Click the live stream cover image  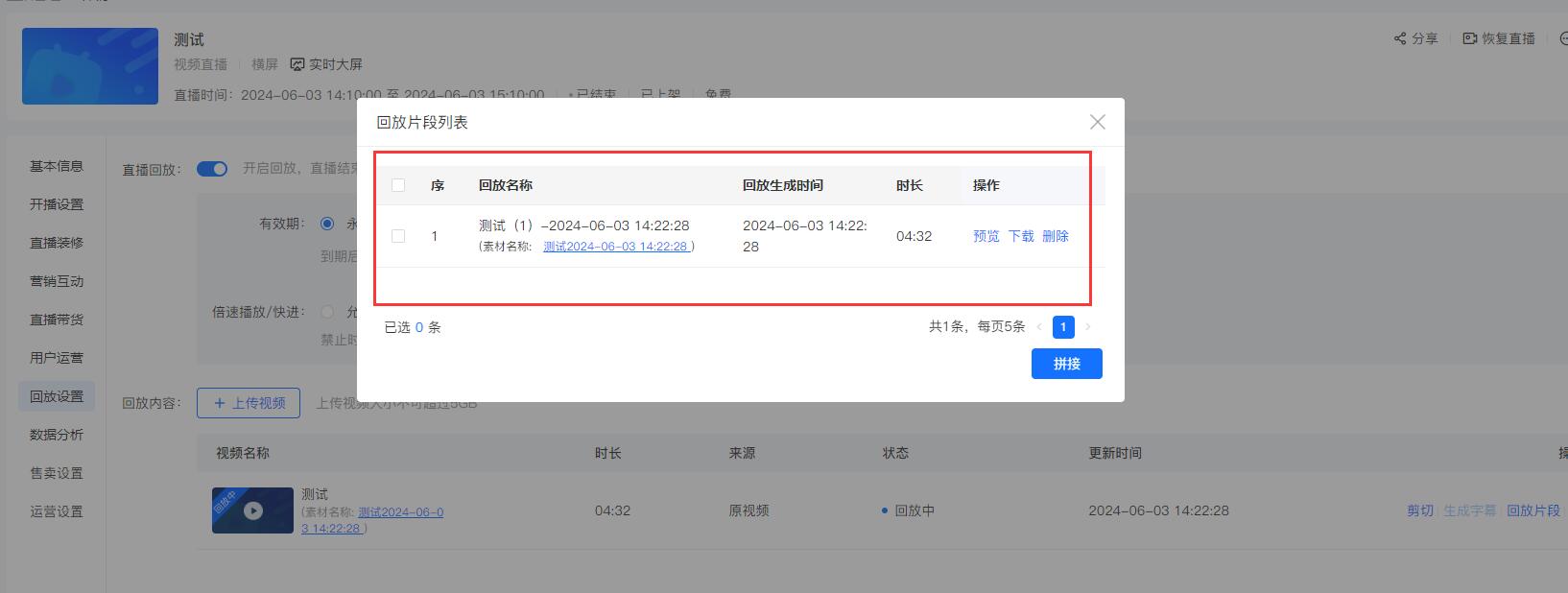90,66
